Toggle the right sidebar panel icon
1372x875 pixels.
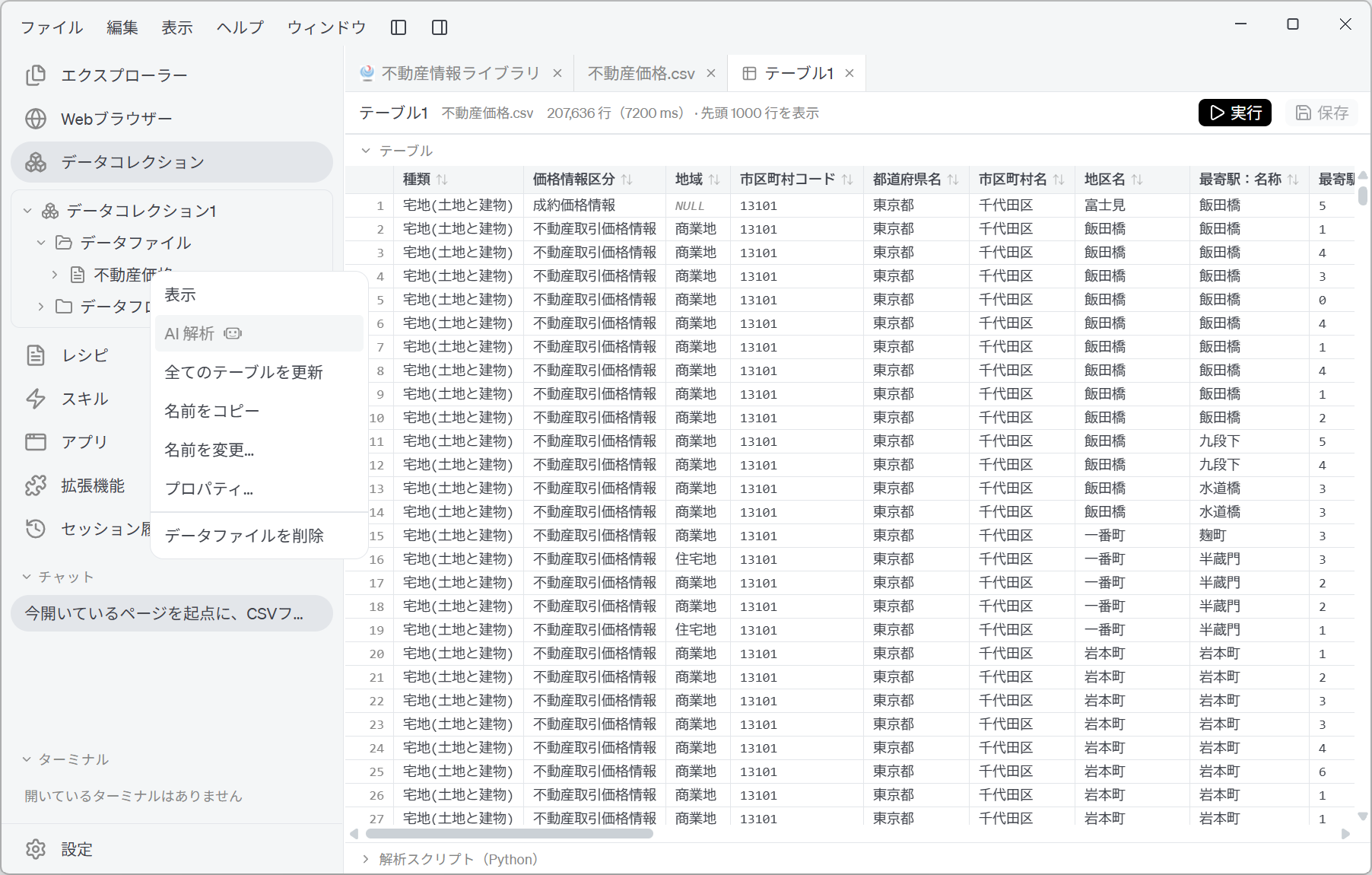[440, 27]
